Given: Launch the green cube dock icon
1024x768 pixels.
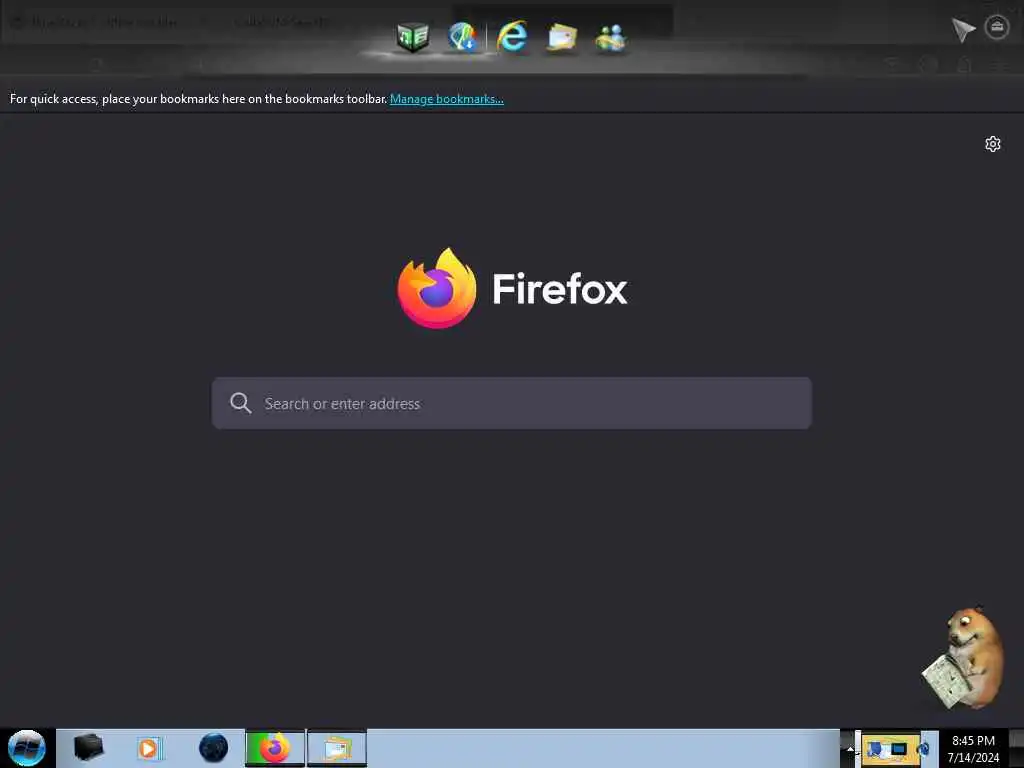Looking at the screenshot, I should pos(413,36).
